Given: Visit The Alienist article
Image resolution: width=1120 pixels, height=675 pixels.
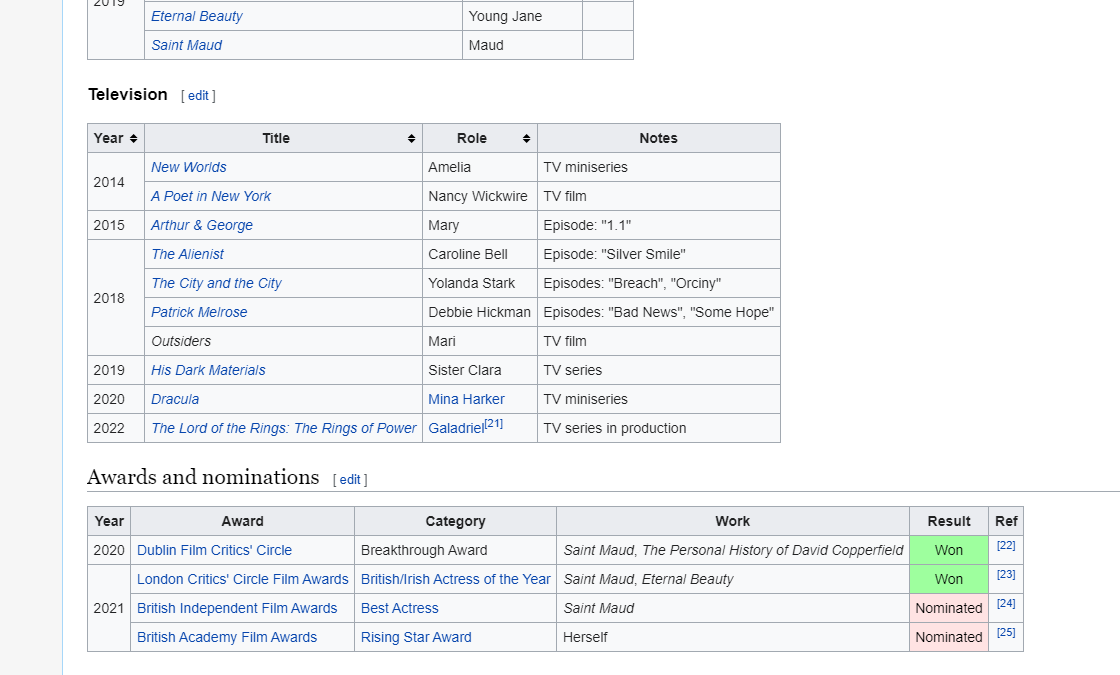Looking at the screenshot, I should 187,254.
